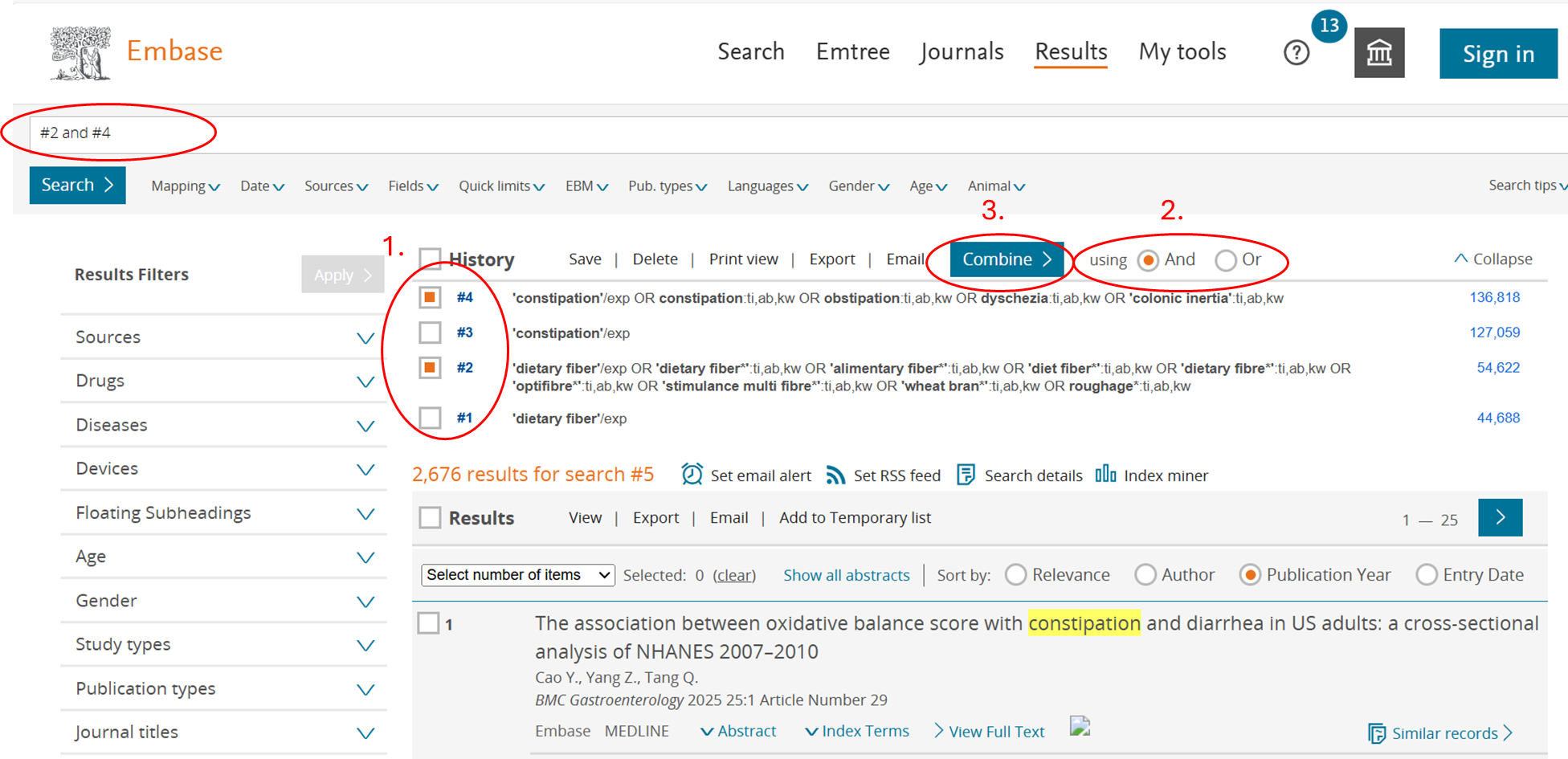Open Select number of items dropdown

[517, 575]
